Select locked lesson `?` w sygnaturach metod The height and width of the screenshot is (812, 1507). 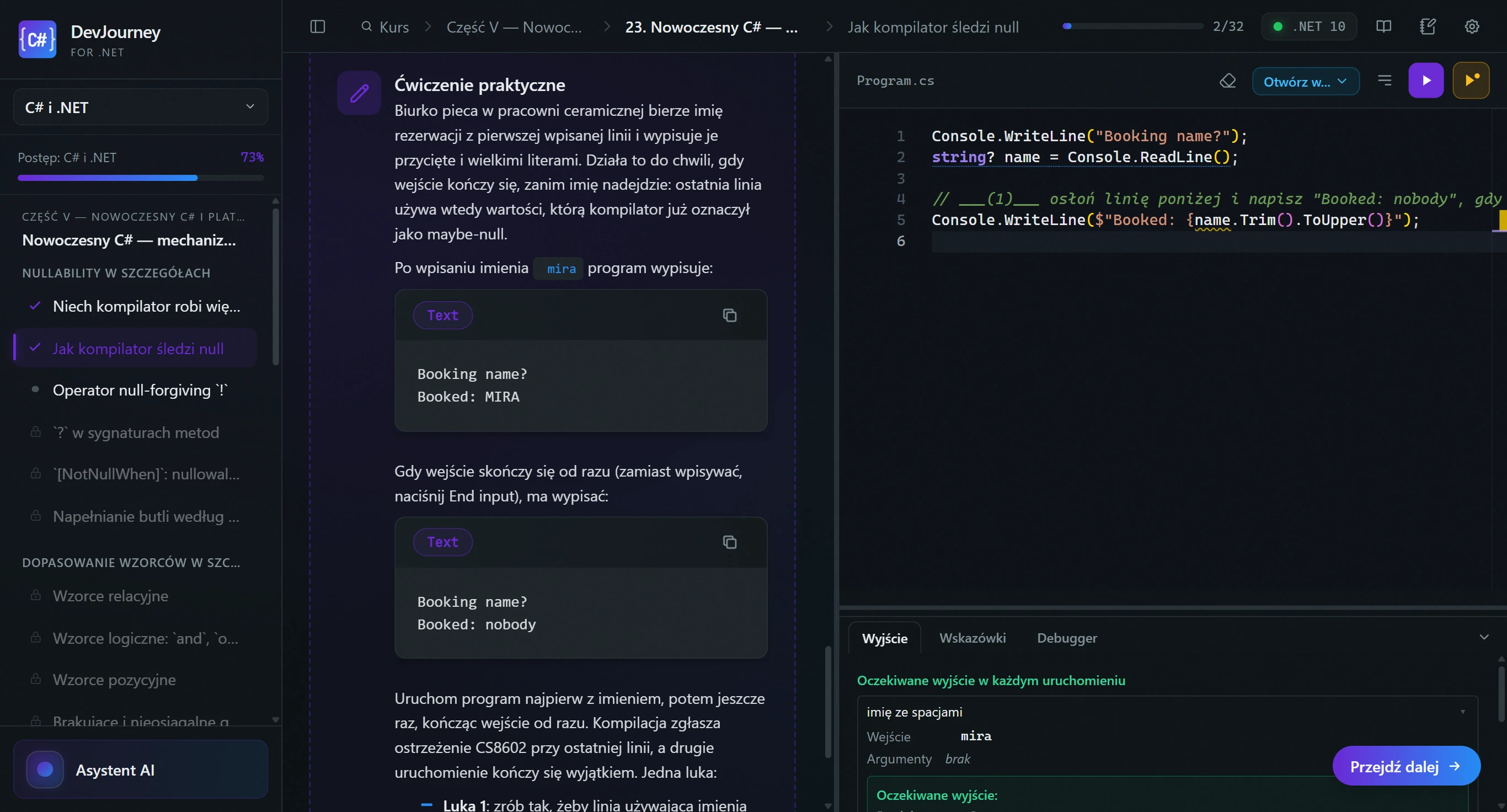tap(135, 432)
